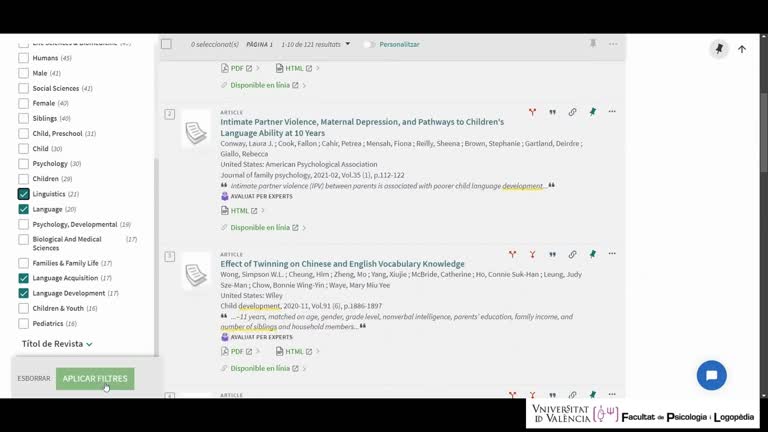Check the Siblings filter
The height and width of the screenshot is (432, 768).
pos(24,119)
